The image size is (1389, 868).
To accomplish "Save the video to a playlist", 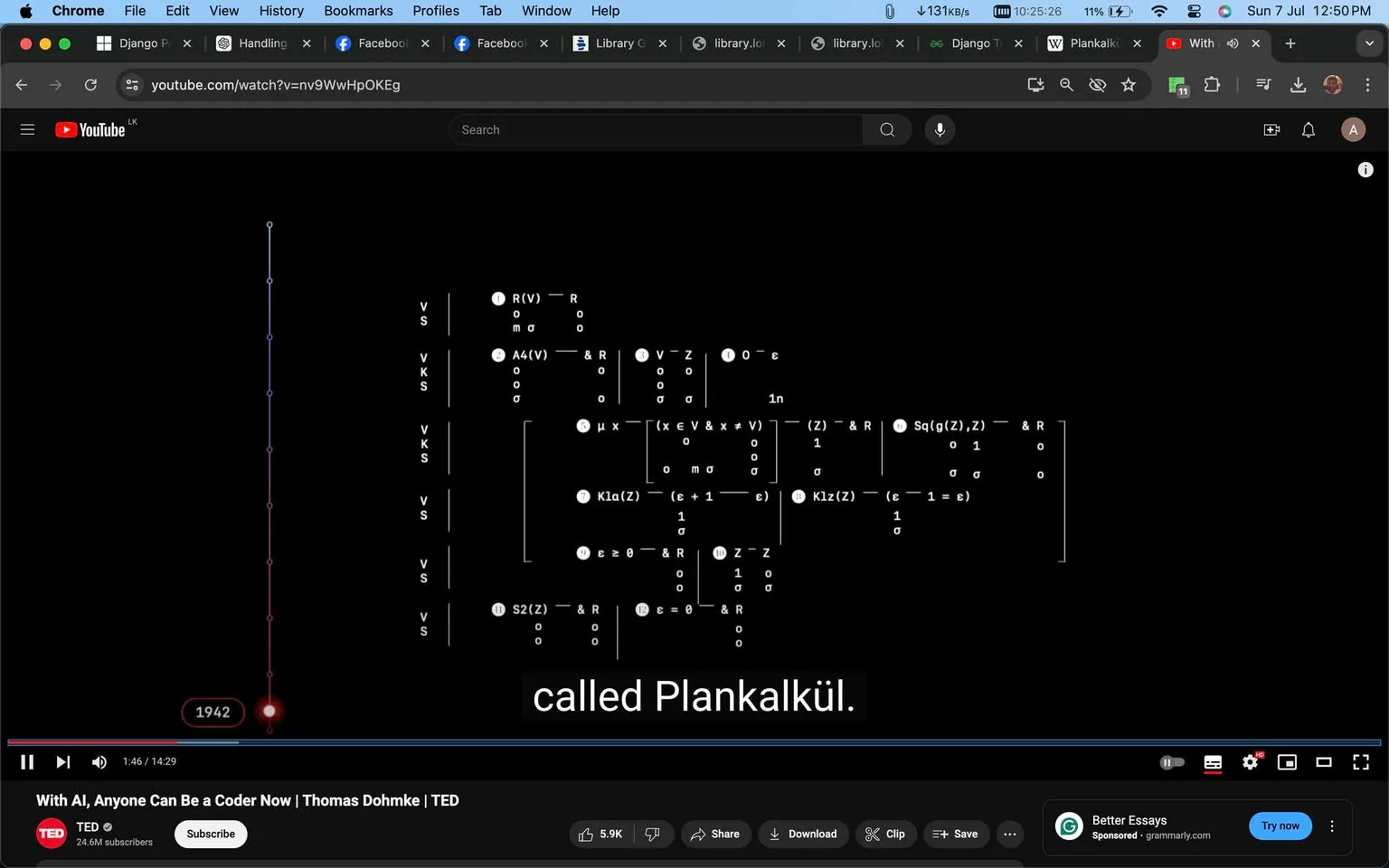I will tap(955, 834).
